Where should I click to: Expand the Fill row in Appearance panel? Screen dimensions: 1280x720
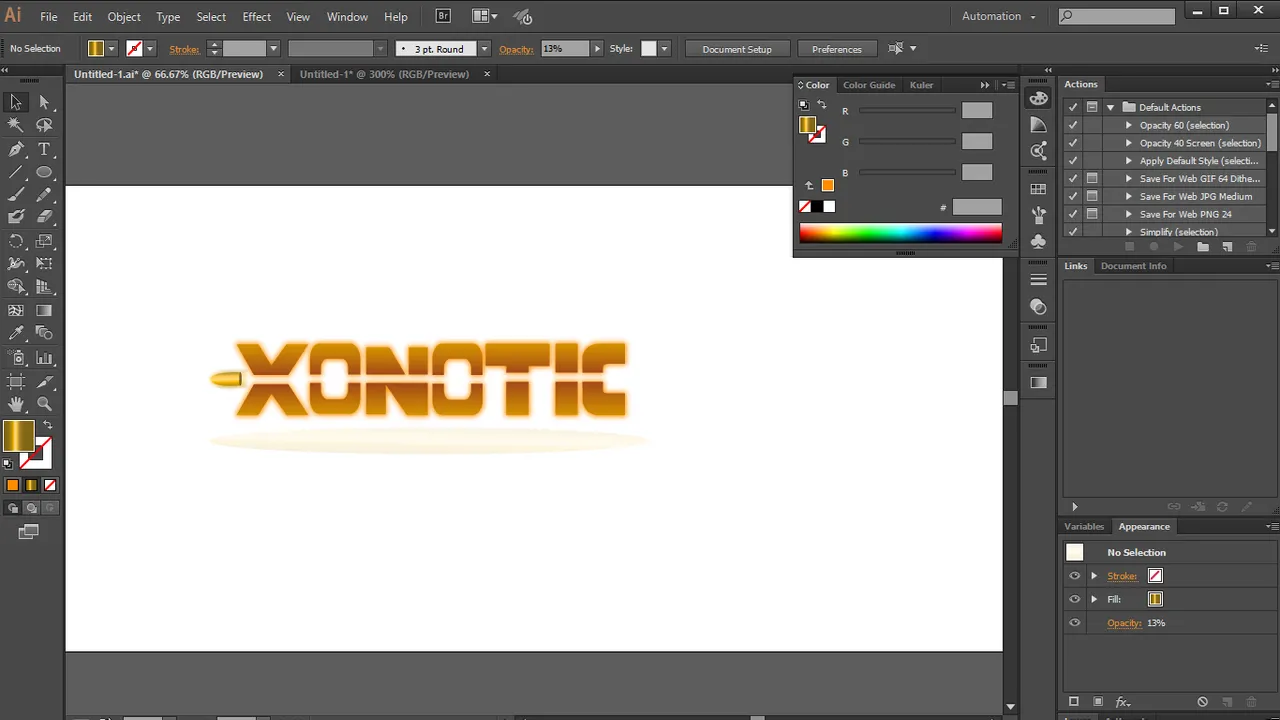pyautogui.click(x=1094, y=599)
